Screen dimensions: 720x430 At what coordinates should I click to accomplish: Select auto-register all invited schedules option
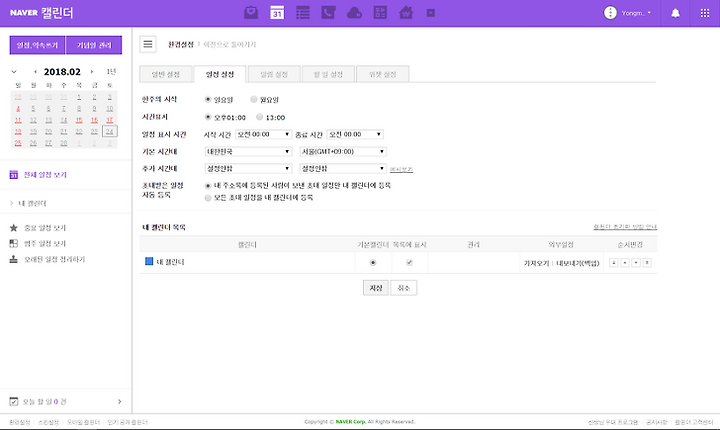[208, 198]
